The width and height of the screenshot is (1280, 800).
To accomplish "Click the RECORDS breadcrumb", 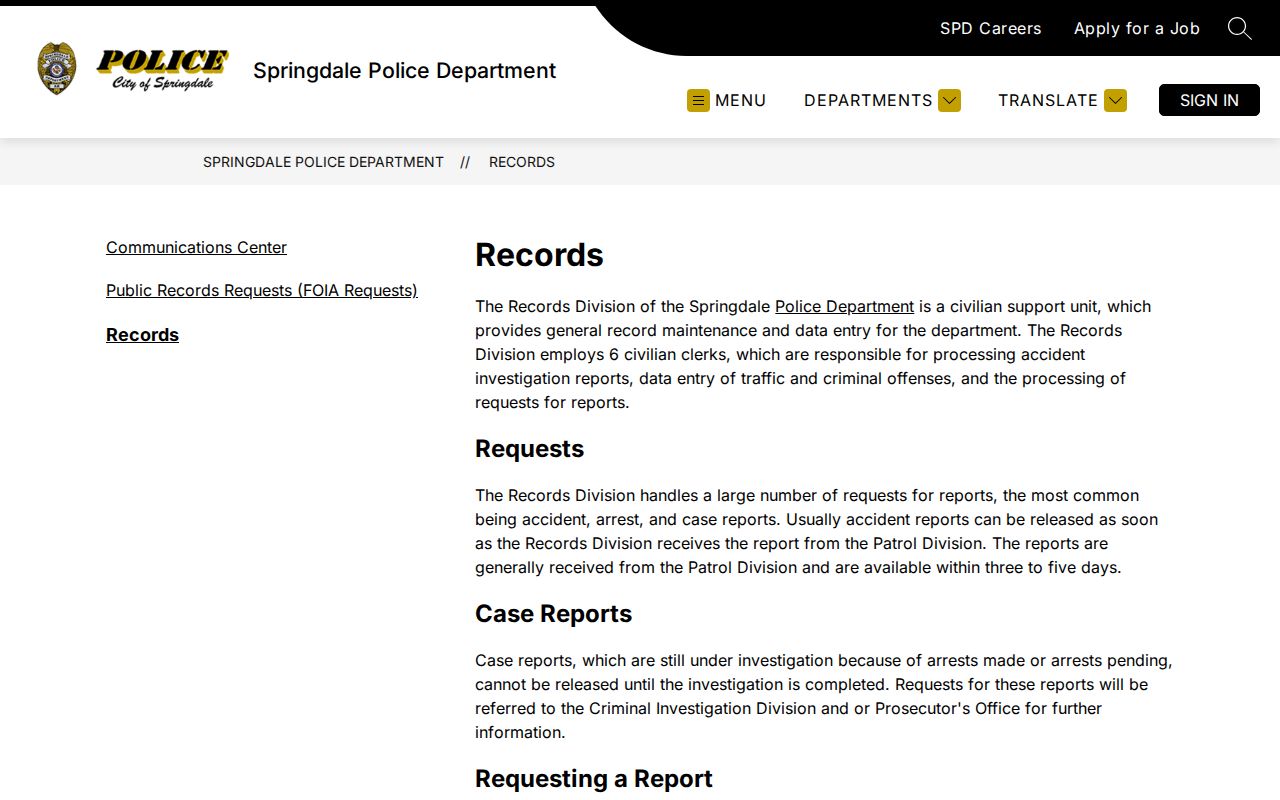I will click(x=522, y=162).
